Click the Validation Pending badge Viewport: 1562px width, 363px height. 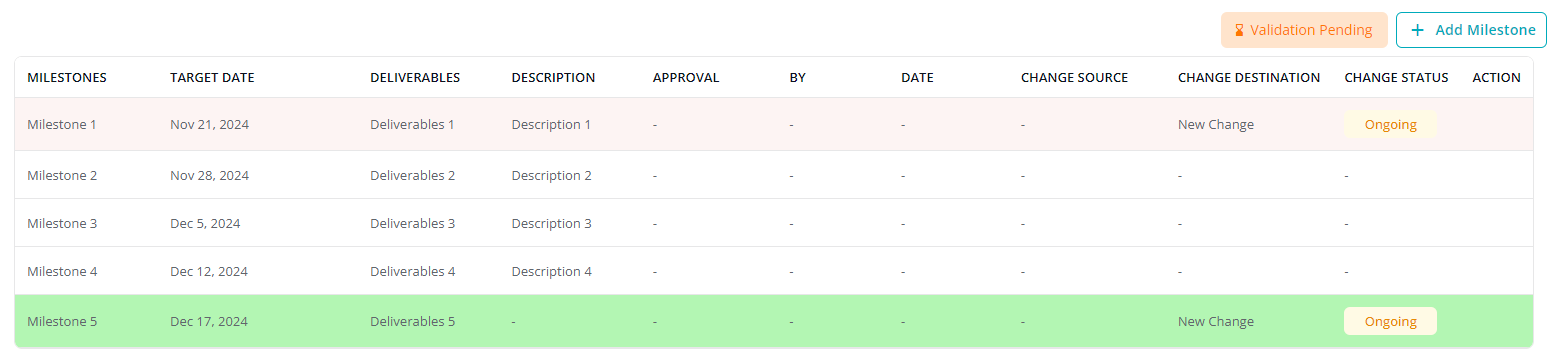pyautogui.click(x=1304, y=30)
